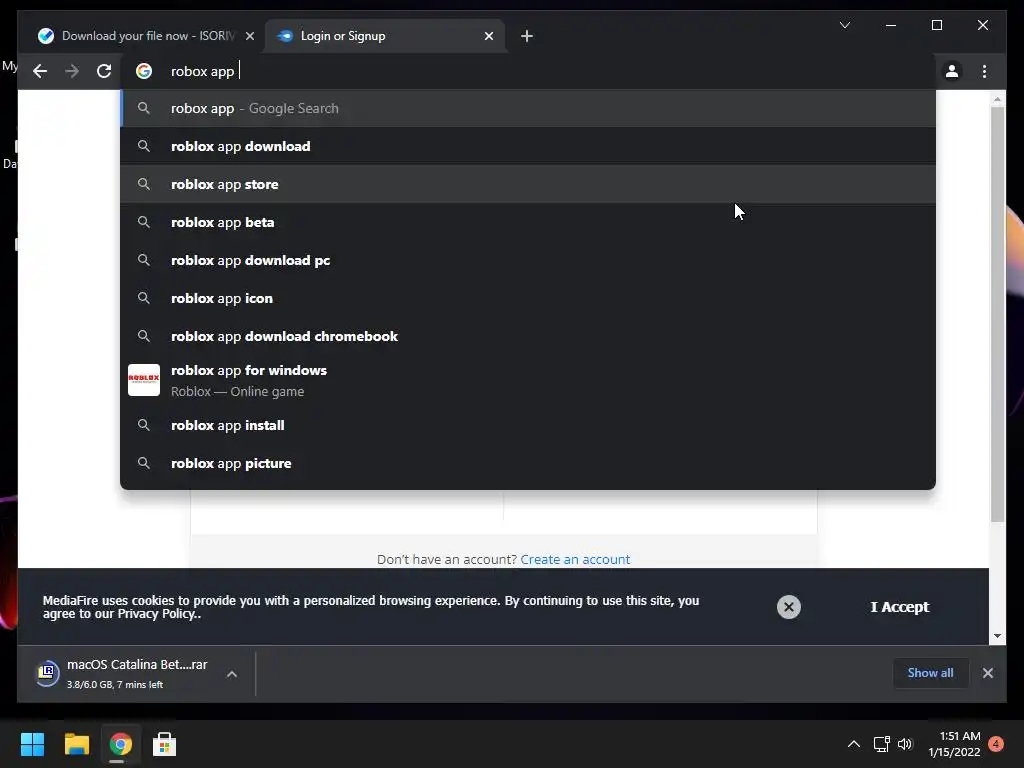Open the Windows Start menu
This screenshot has width=1024, height=768.
[32, 744]
